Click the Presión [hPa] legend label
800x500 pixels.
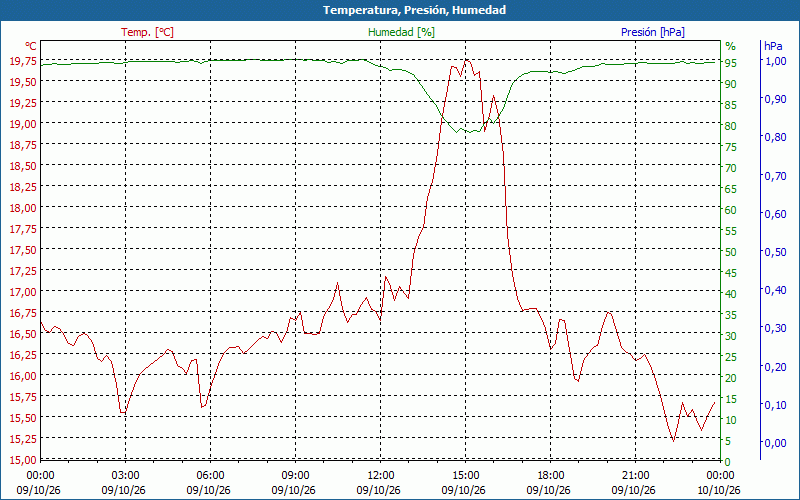point(653,32)
